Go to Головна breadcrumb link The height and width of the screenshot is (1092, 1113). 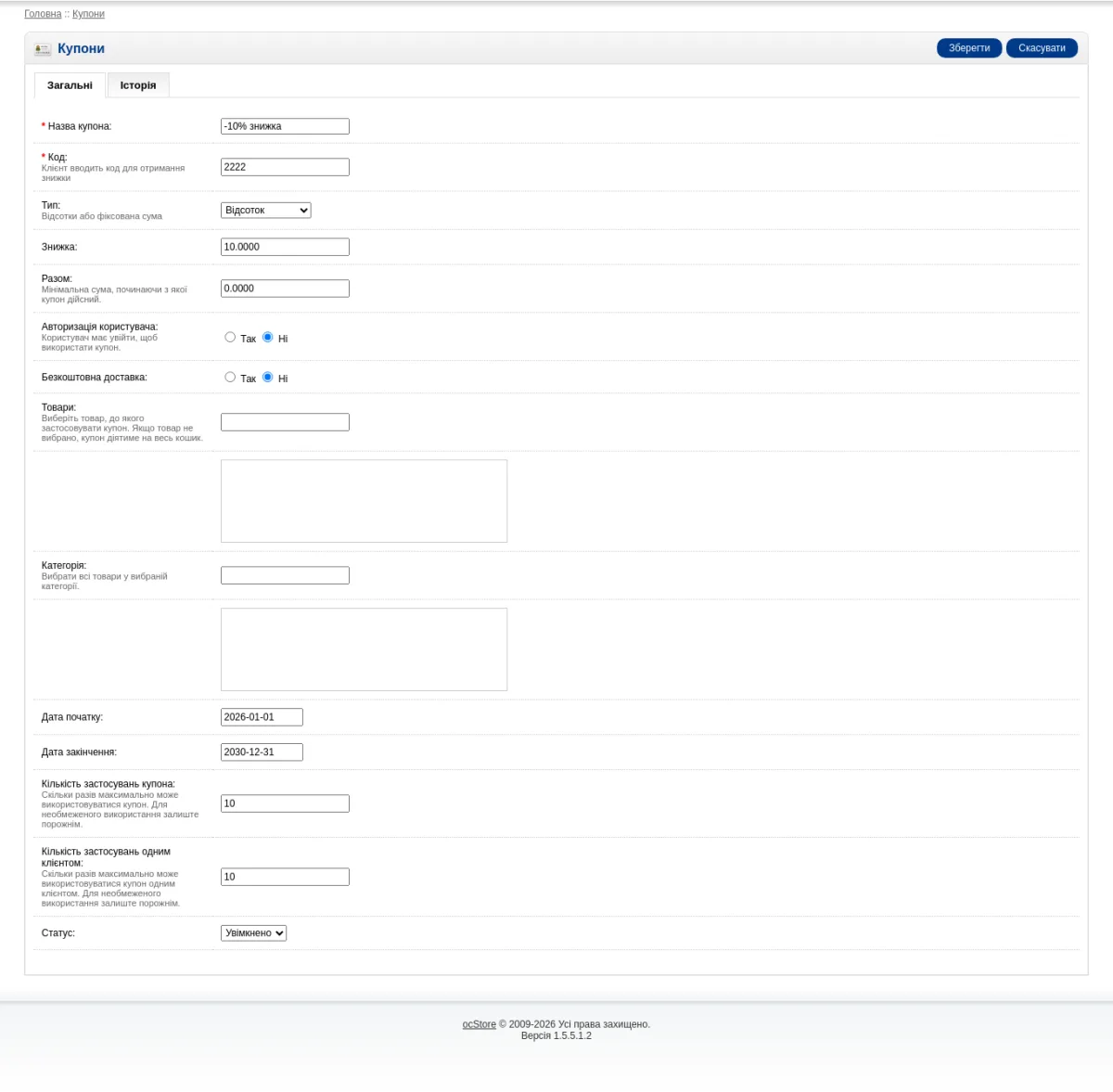[43, 14]
